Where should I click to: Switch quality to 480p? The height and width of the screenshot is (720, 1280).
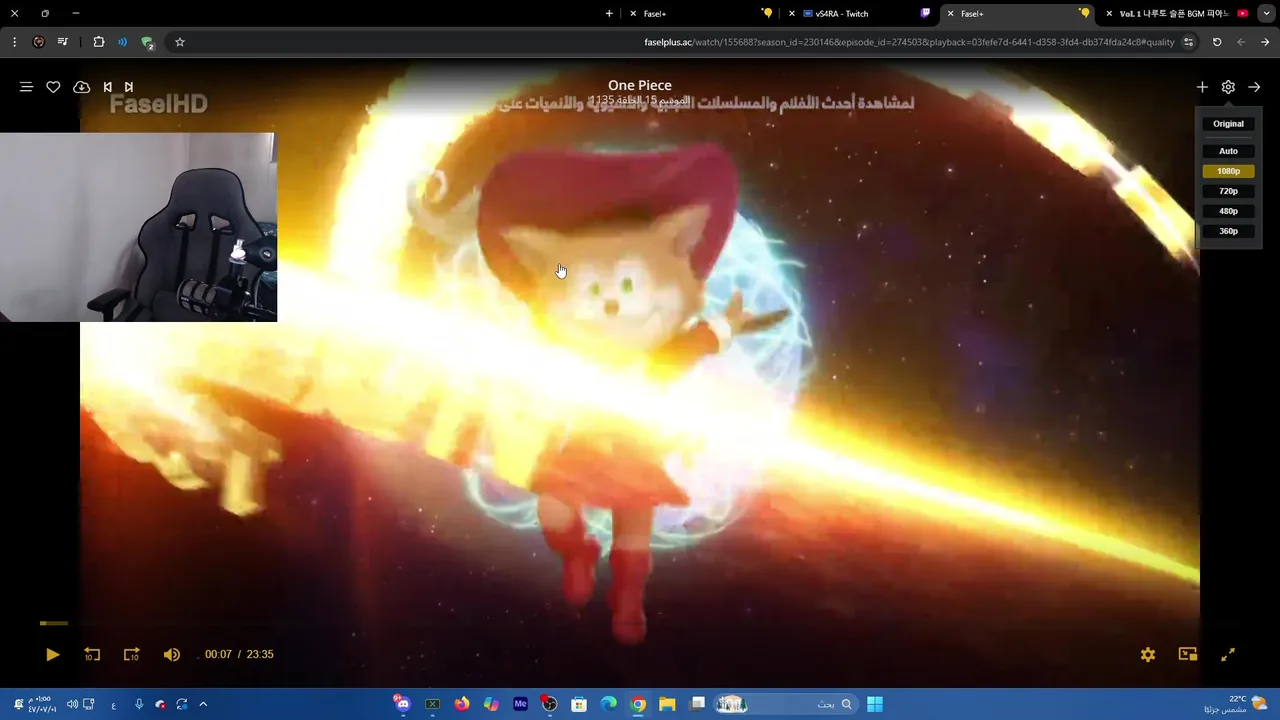pyautogui.click(x=1228, y=211)
